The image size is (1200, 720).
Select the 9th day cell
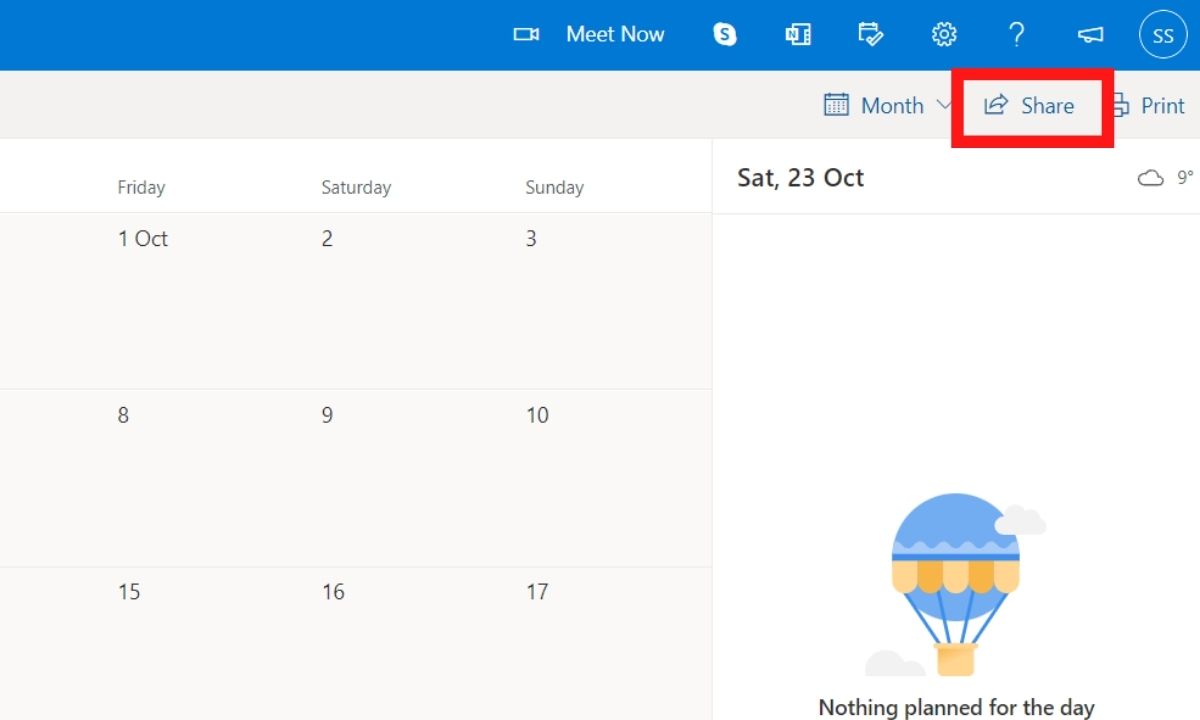pos(405,478)
